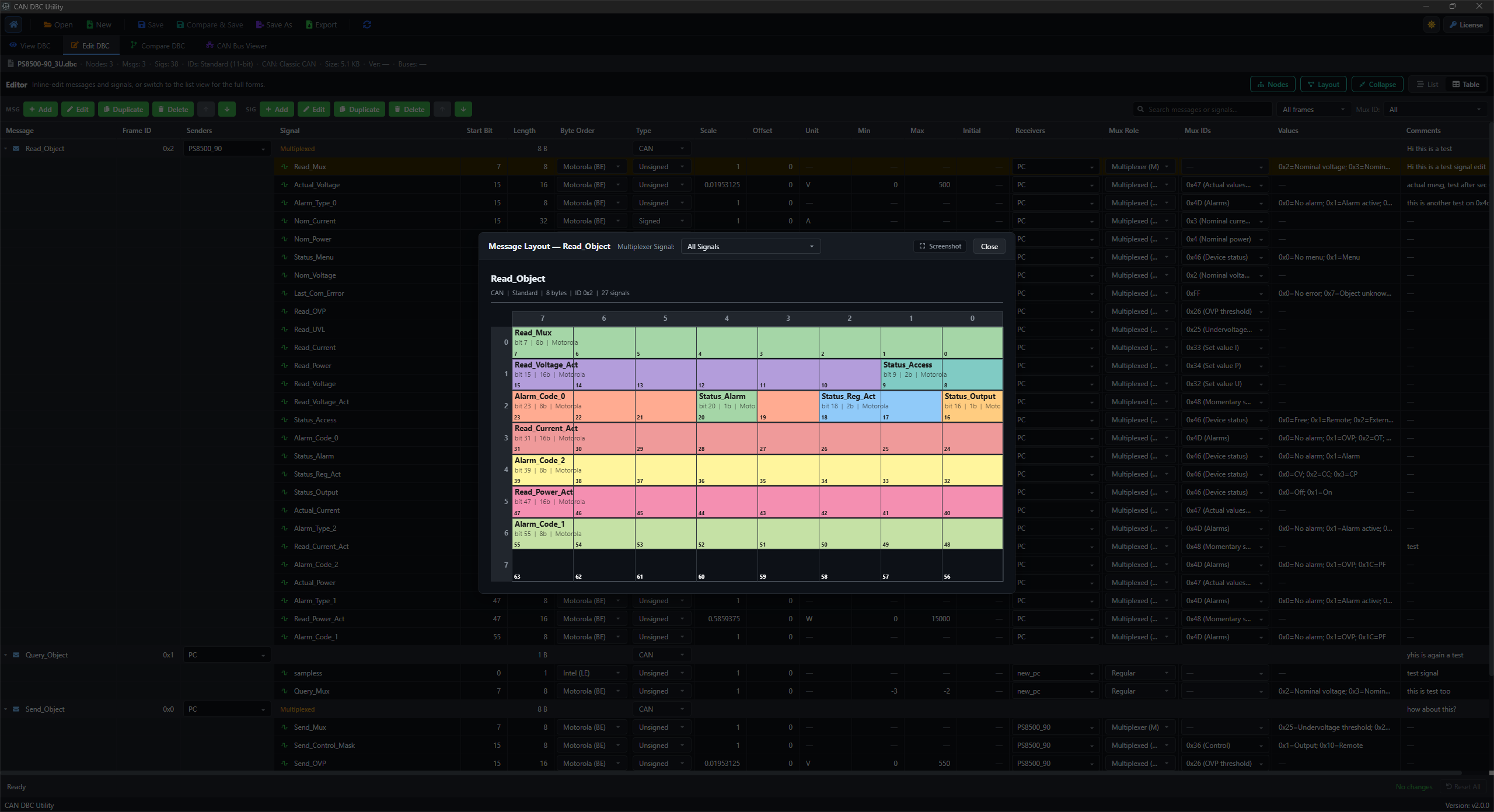Click the Search messages or signals field

click(1203, 109)
